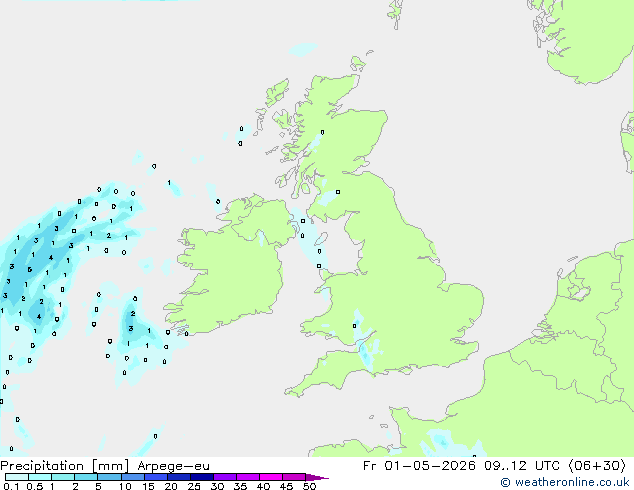Click the legend label "40"
The image size is (634, 490).
(263, 486)
